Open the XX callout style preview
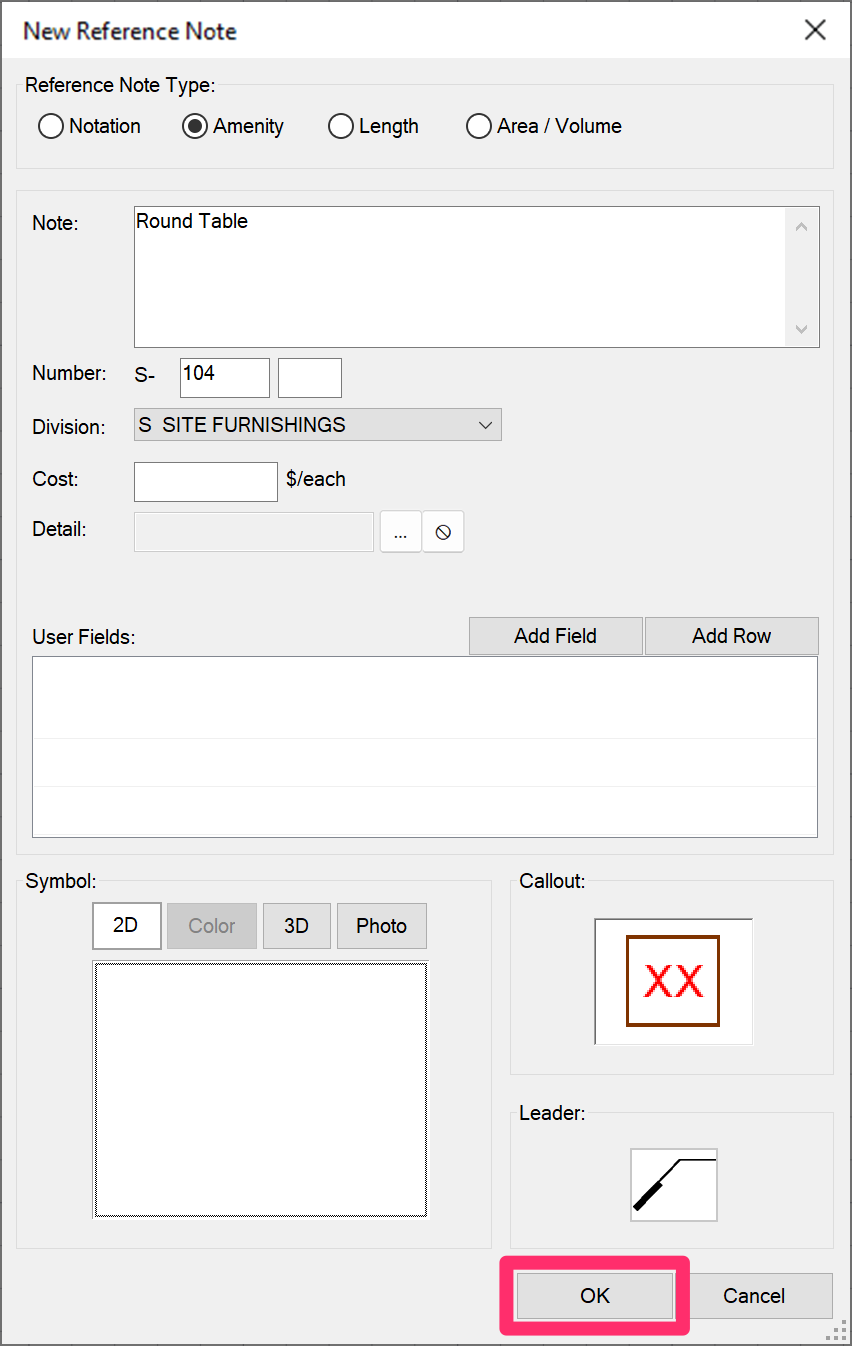Screen dimensions: 852x1346 673,981
